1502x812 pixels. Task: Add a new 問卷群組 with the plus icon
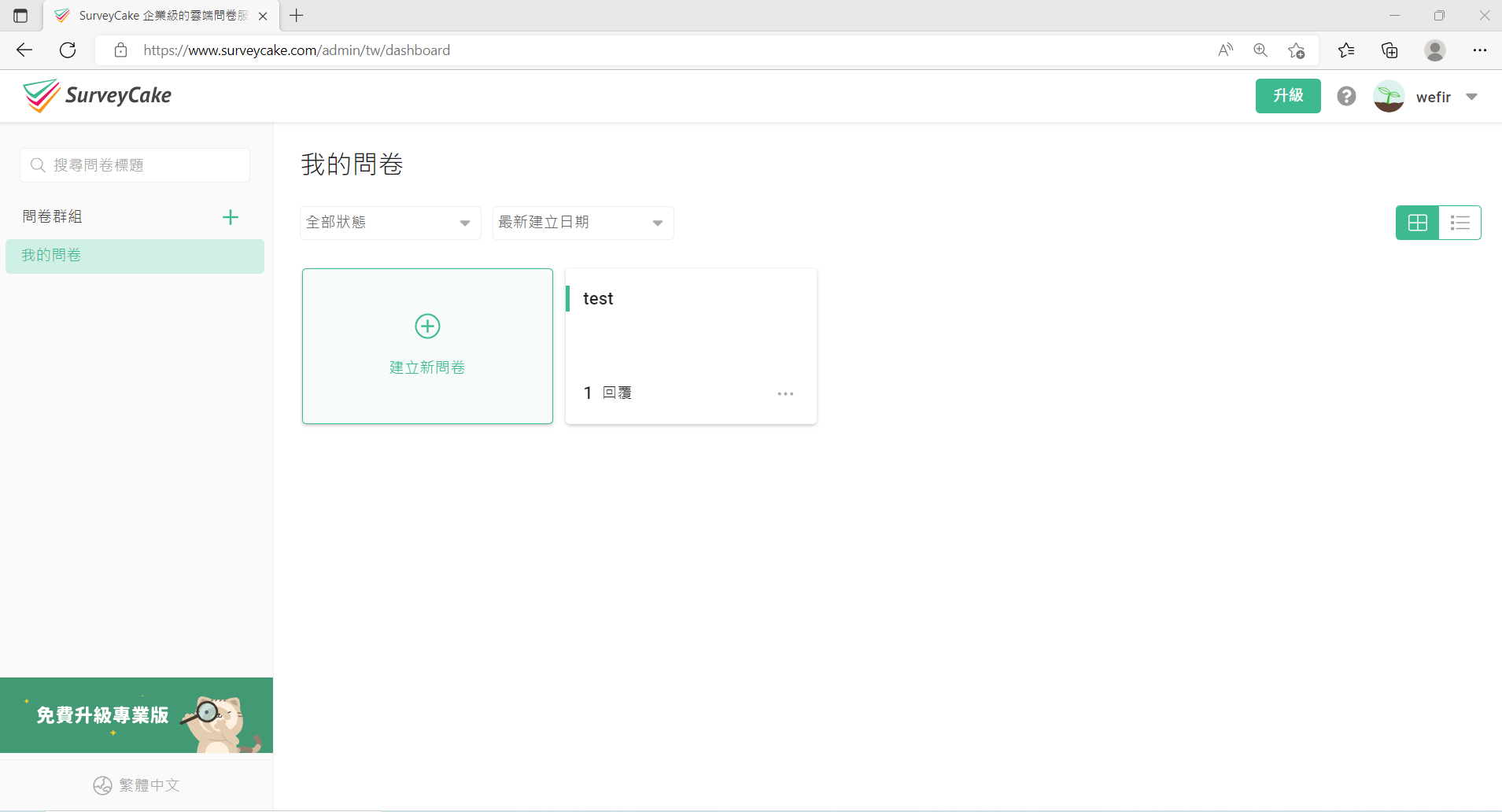point(231,217)
